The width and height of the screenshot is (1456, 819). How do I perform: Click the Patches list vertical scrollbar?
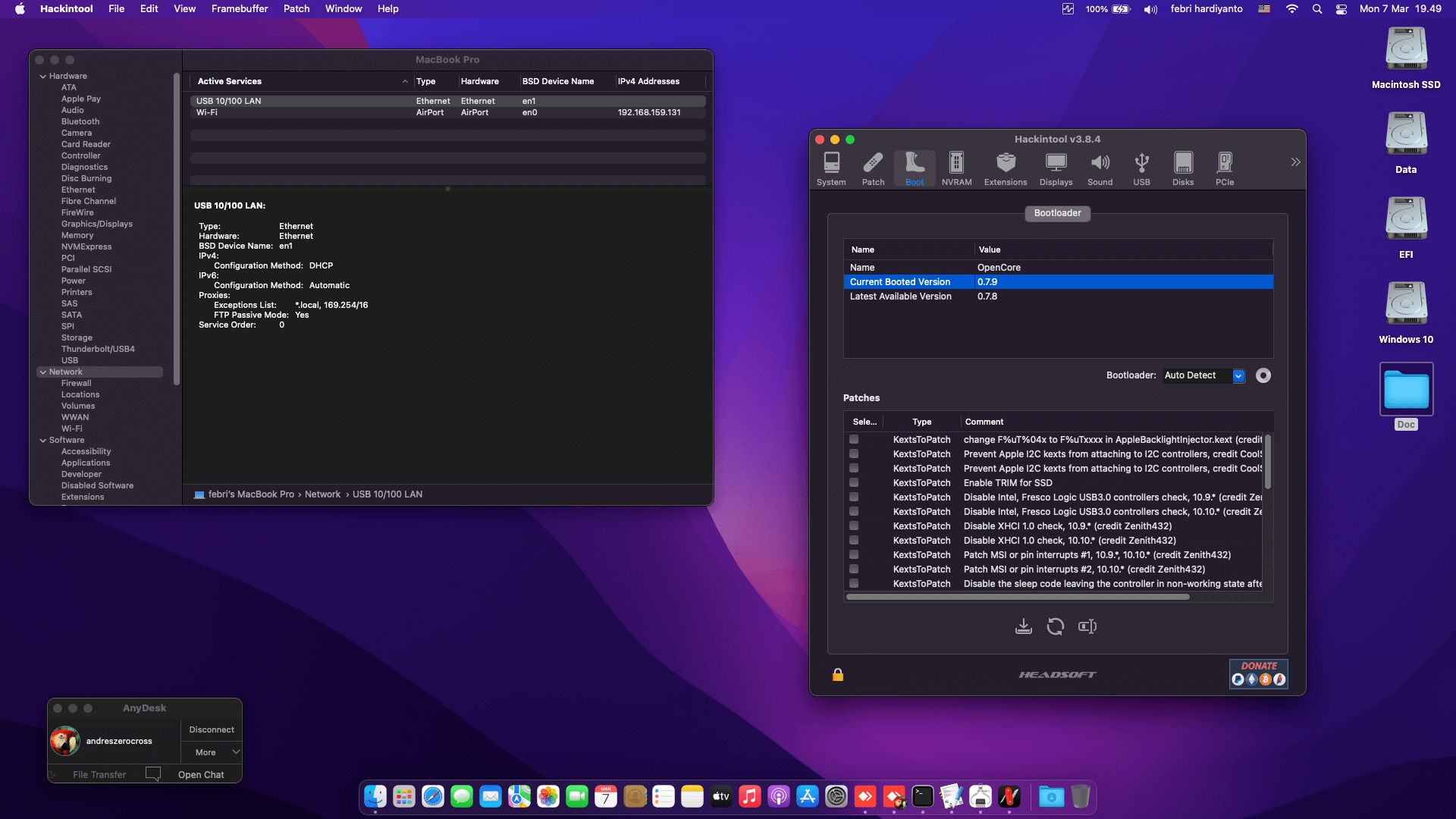(x=1267, y=462)
